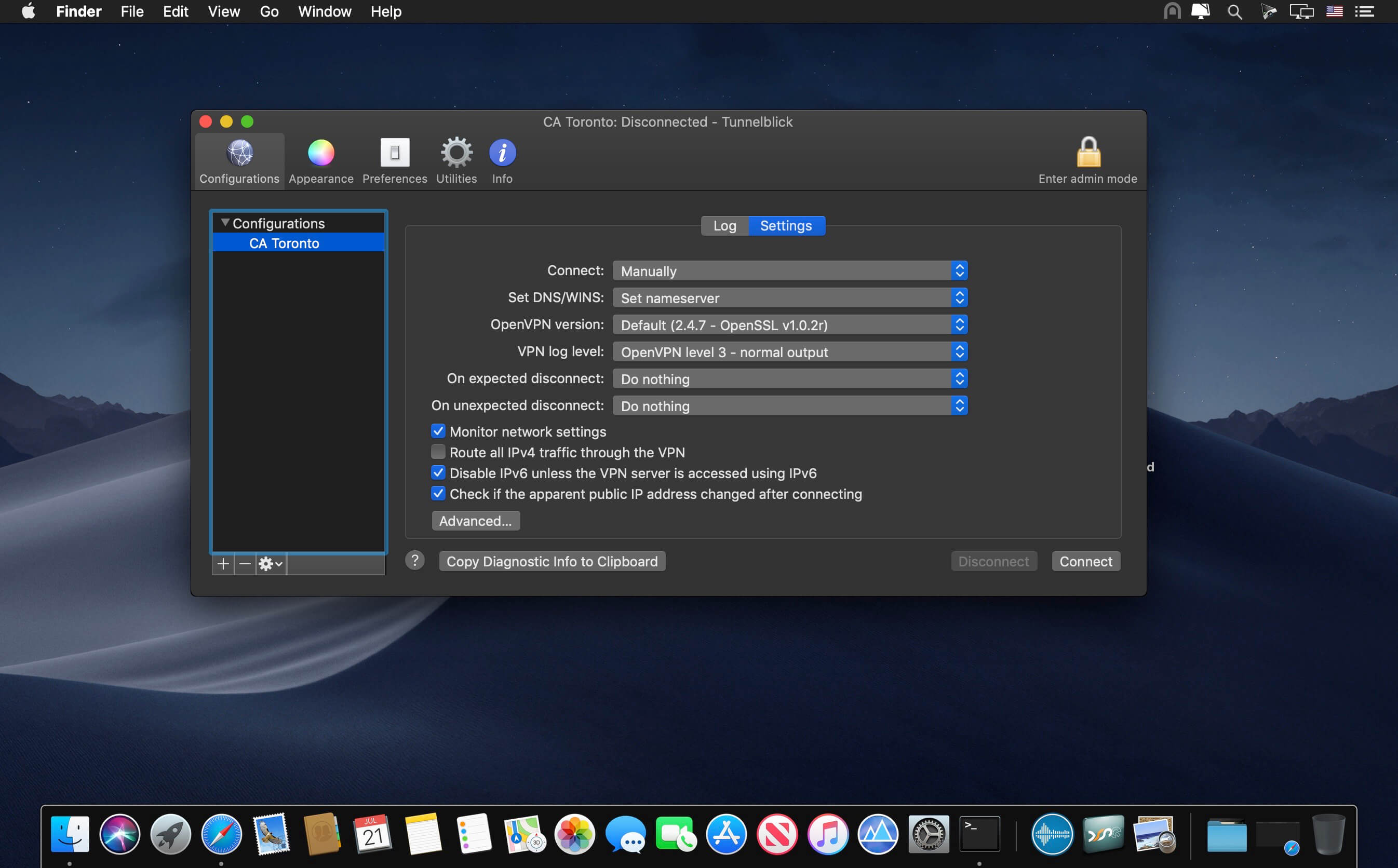Open the gear actions menu below the list
The height and width of the screenshot is (868, 1398).
pos(271,564)
